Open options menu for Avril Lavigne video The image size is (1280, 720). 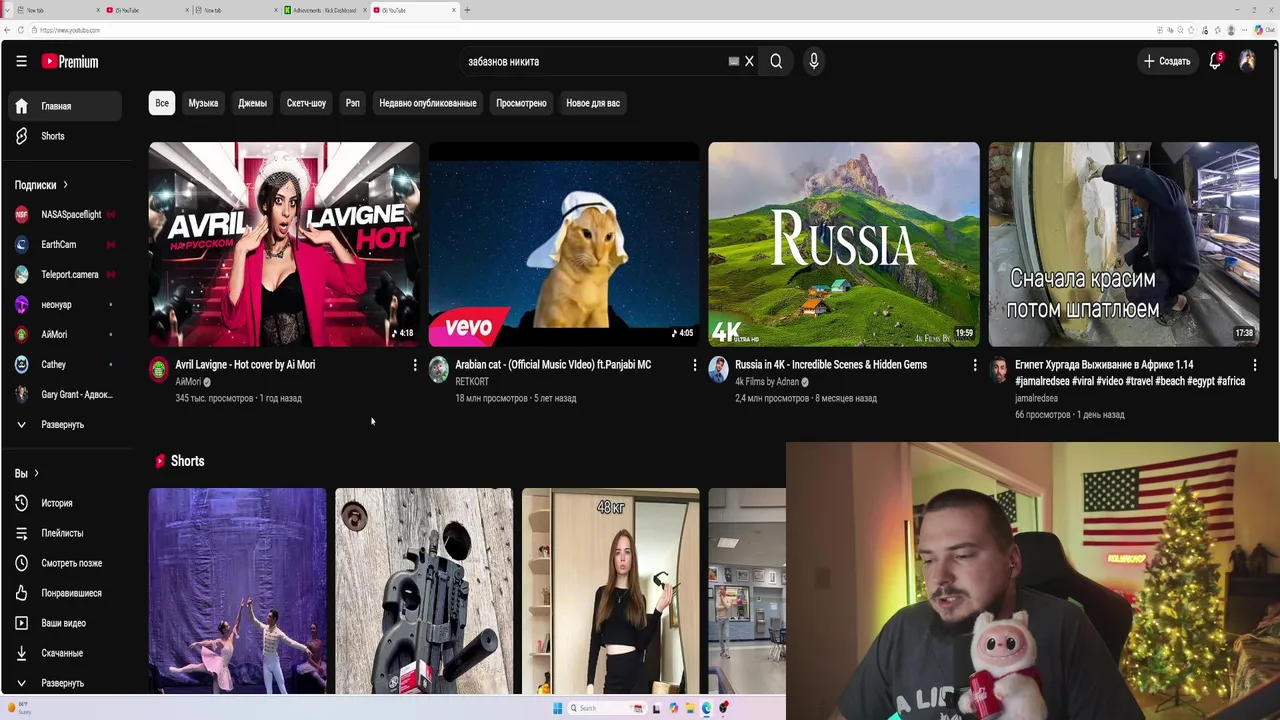click(415, 366)
